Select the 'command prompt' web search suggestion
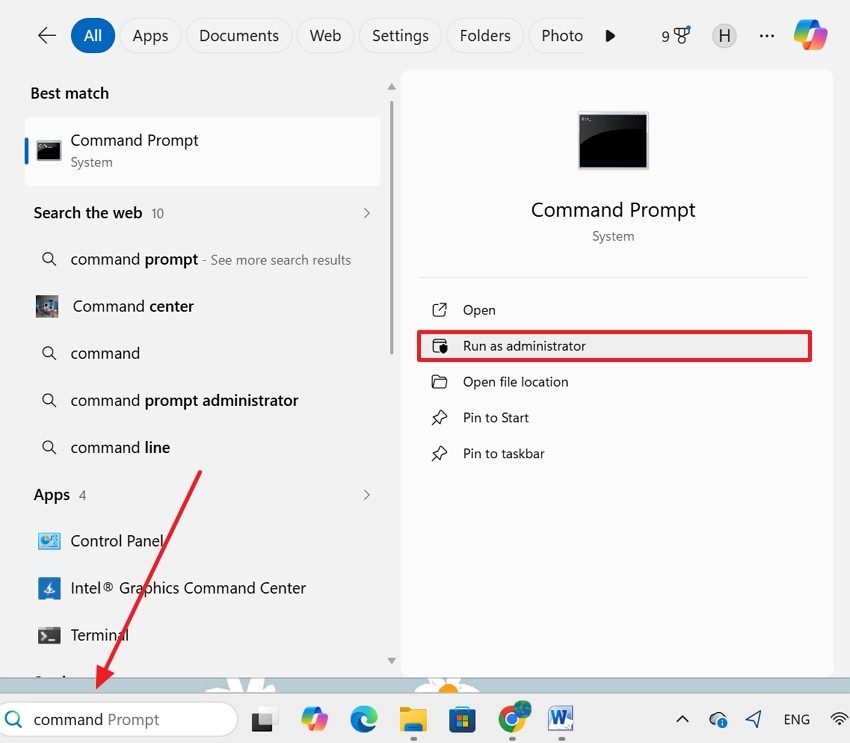850x743 pixels. point(203,260)
